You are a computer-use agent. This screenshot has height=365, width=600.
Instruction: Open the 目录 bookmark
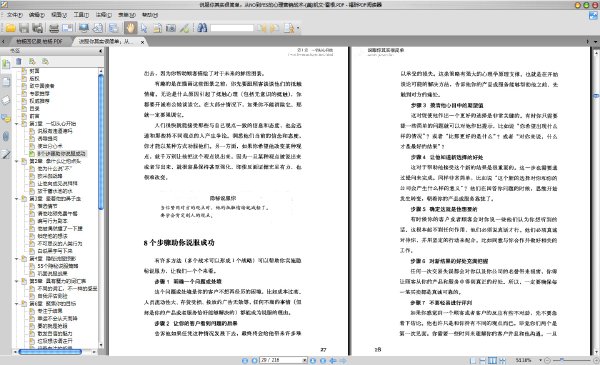(34, 109)
